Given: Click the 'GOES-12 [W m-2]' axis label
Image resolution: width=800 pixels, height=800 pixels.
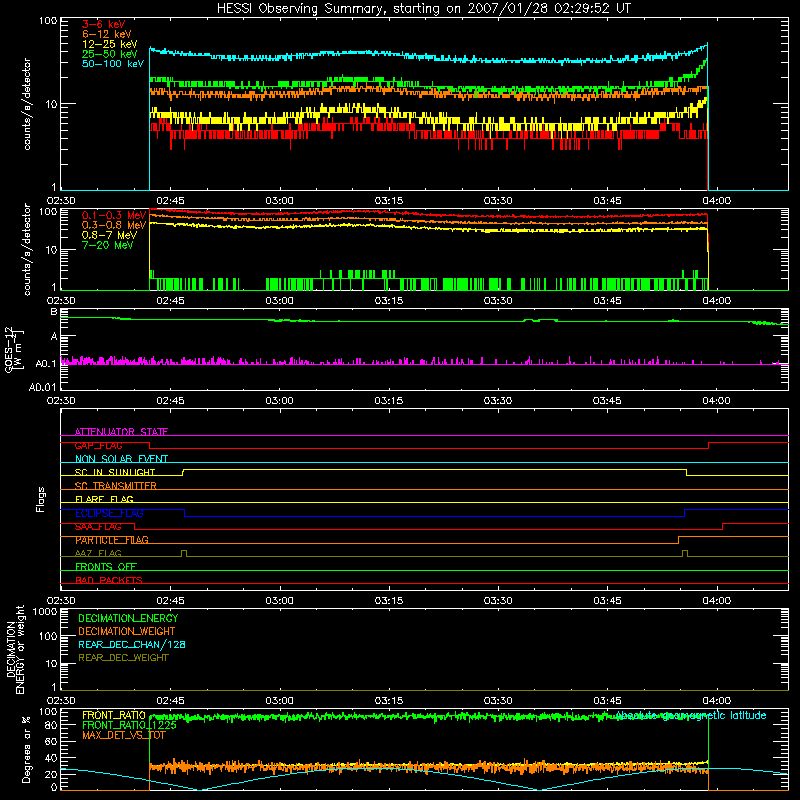Looking at the screenshot, I should tap(15, 349).
